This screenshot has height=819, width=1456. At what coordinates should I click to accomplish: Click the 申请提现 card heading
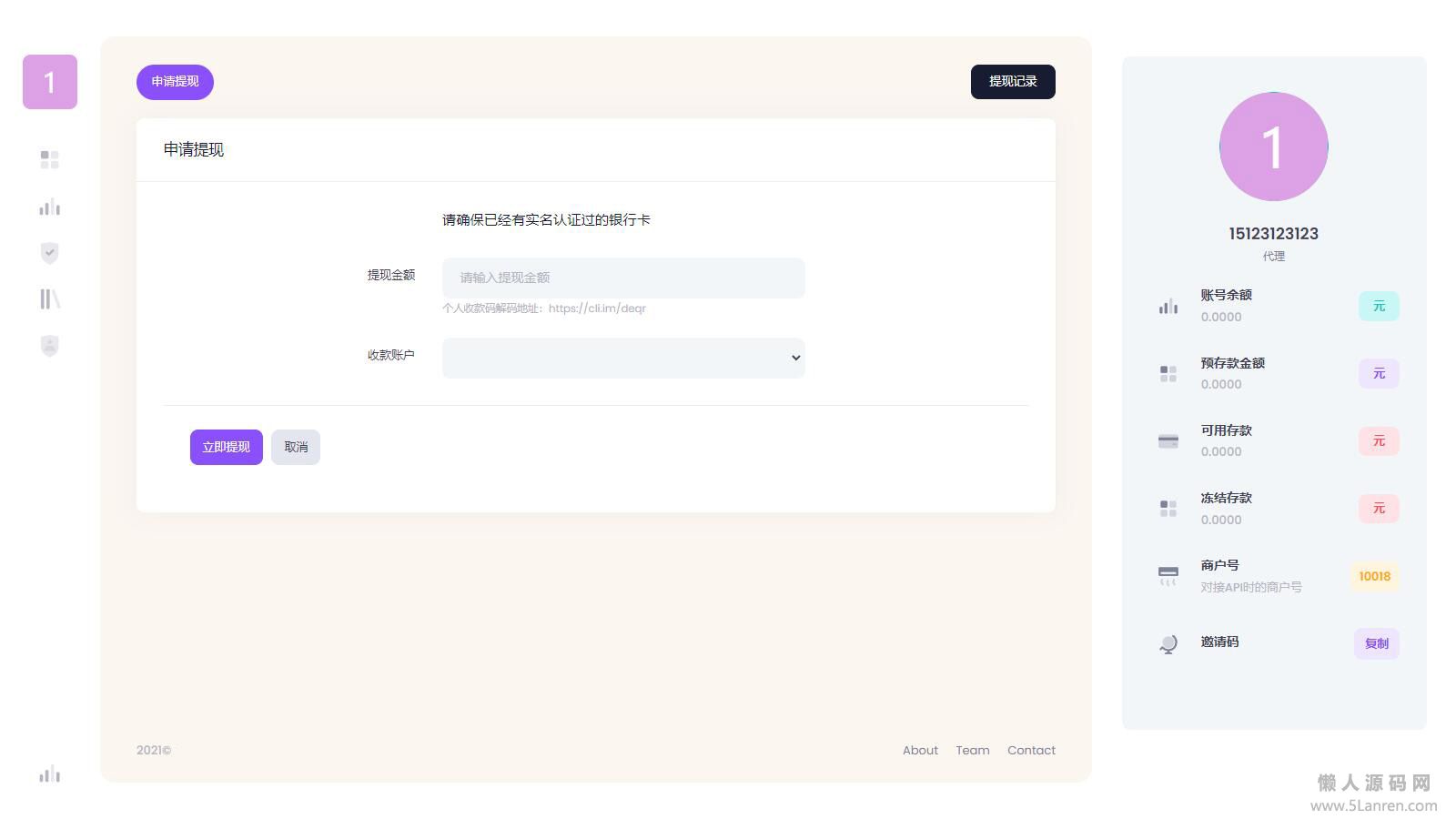pyautogui.click(x=194, y=149)
